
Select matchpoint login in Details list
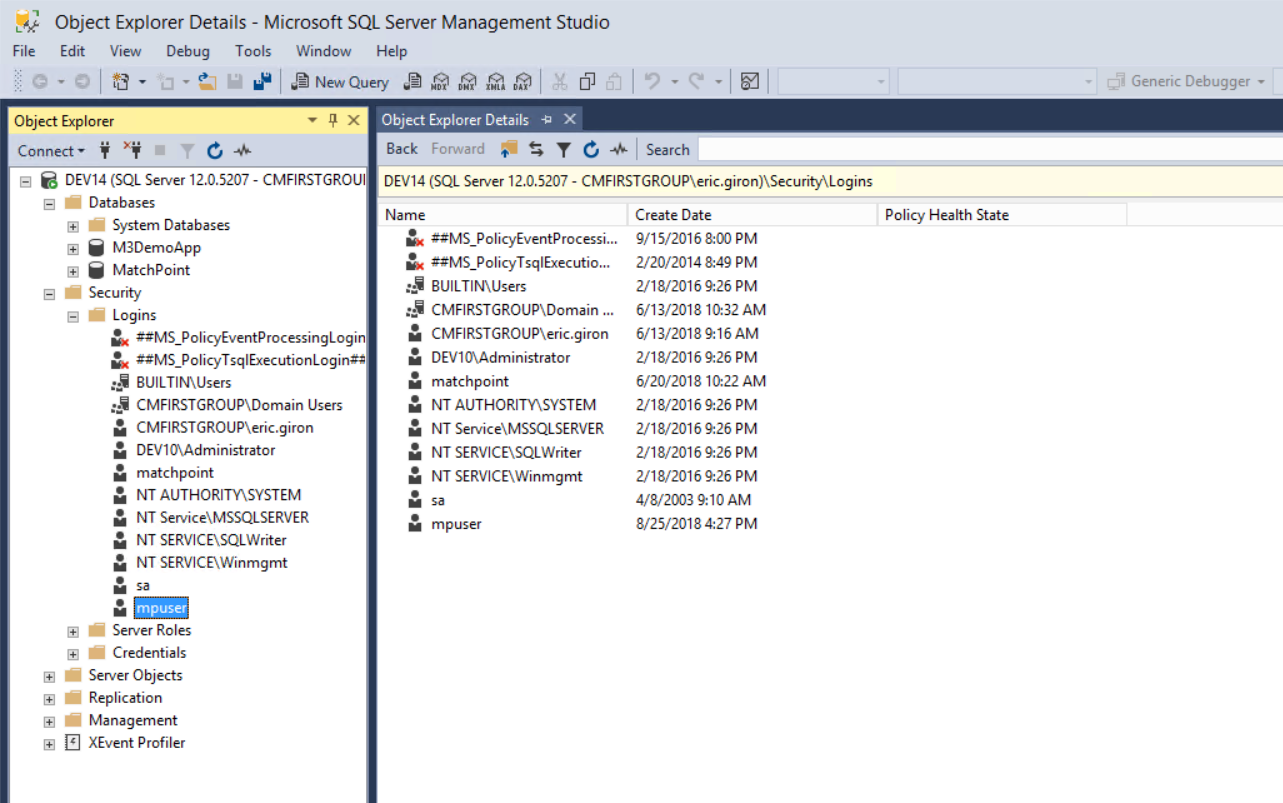coord(470,381)
